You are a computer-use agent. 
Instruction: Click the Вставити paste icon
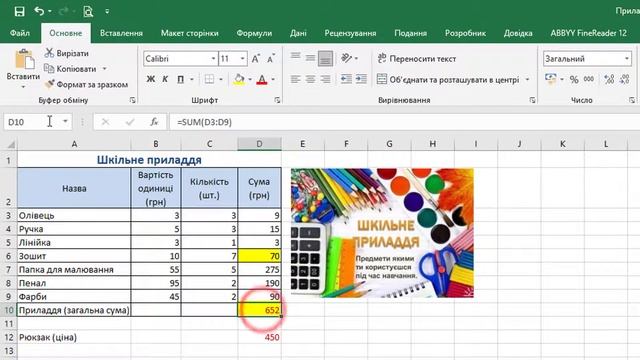click(24, 59)
